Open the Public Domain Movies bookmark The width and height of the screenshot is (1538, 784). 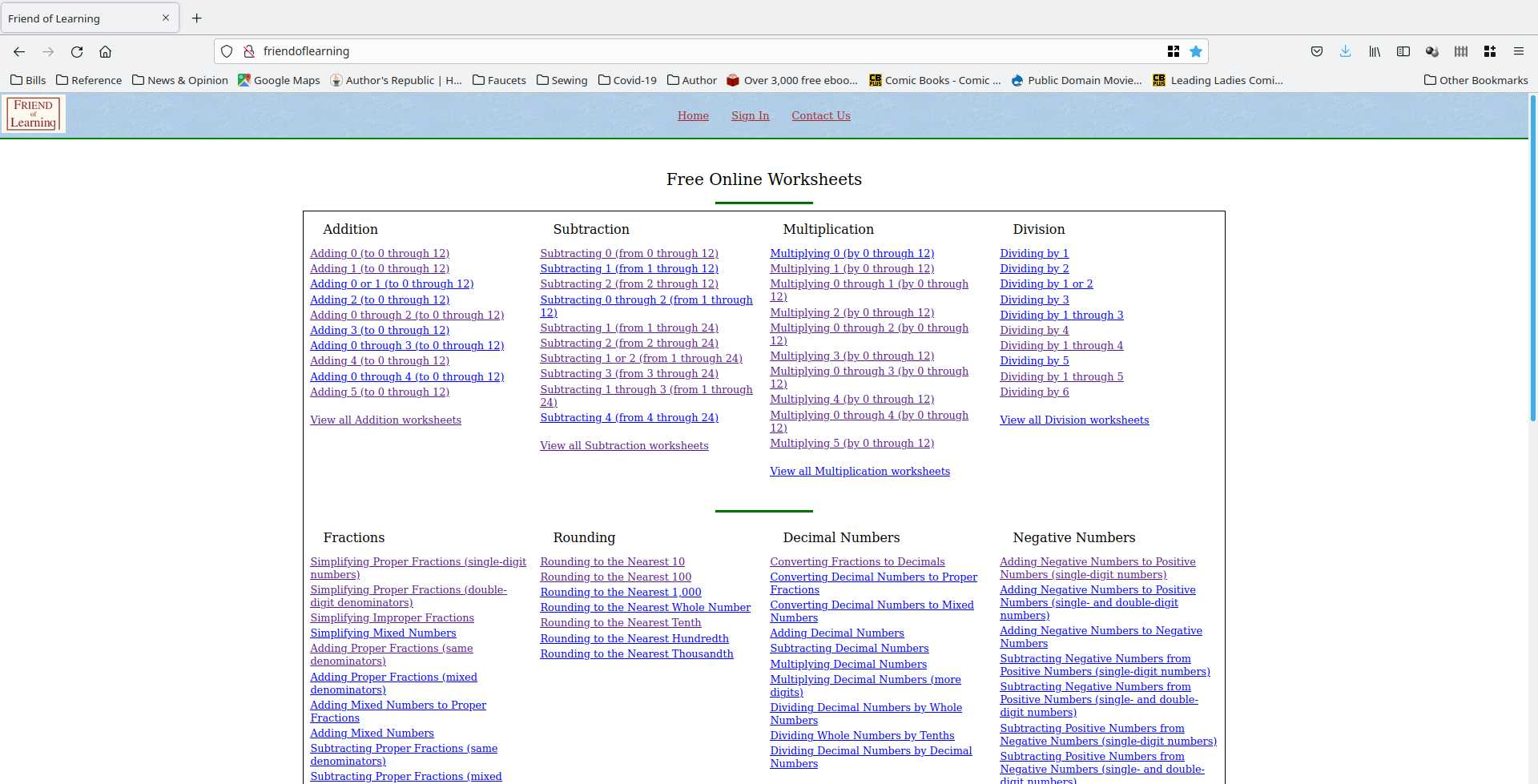1077,80
